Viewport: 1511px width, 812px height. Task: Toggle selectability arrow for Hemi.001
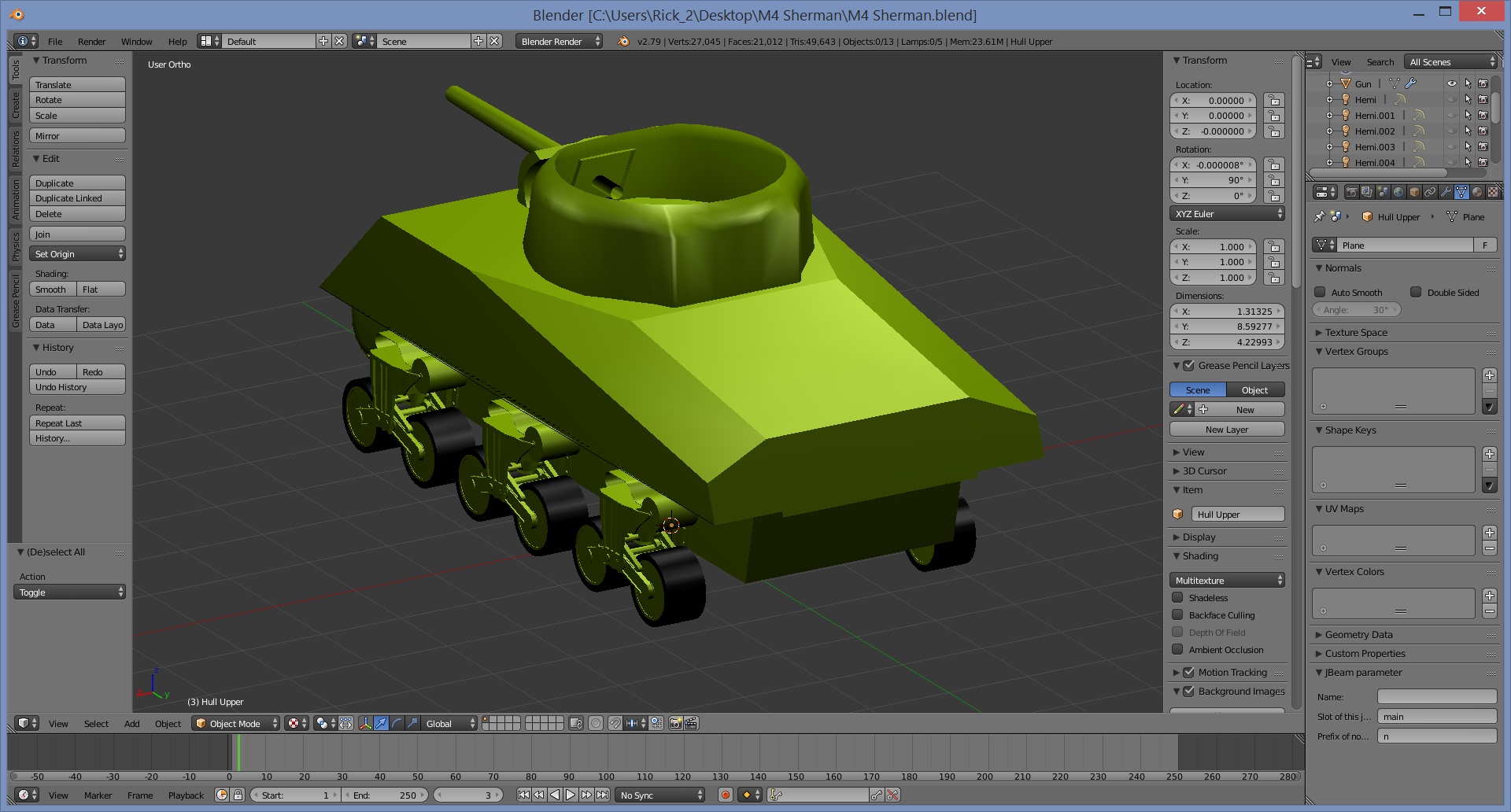(1467, 116)
